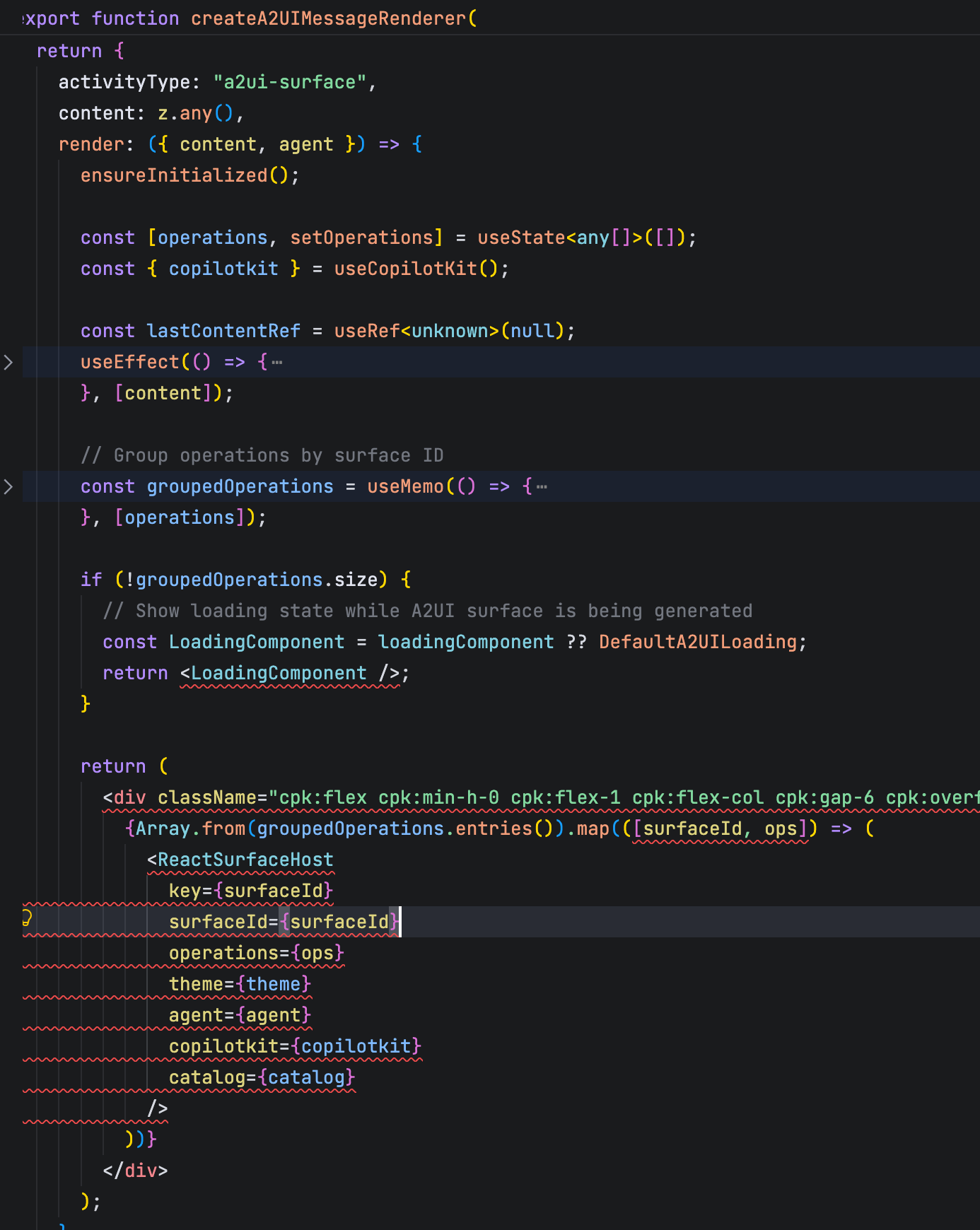Click the render property key
The height and width of the screenshot is (1230, 980).
point(91,145)
